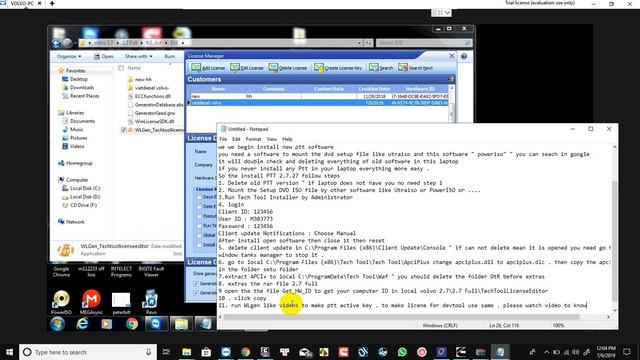Open WhatsApp on the Windows 10 taskbar
Screen dimensions: 640x360
[x=402, y=352]
